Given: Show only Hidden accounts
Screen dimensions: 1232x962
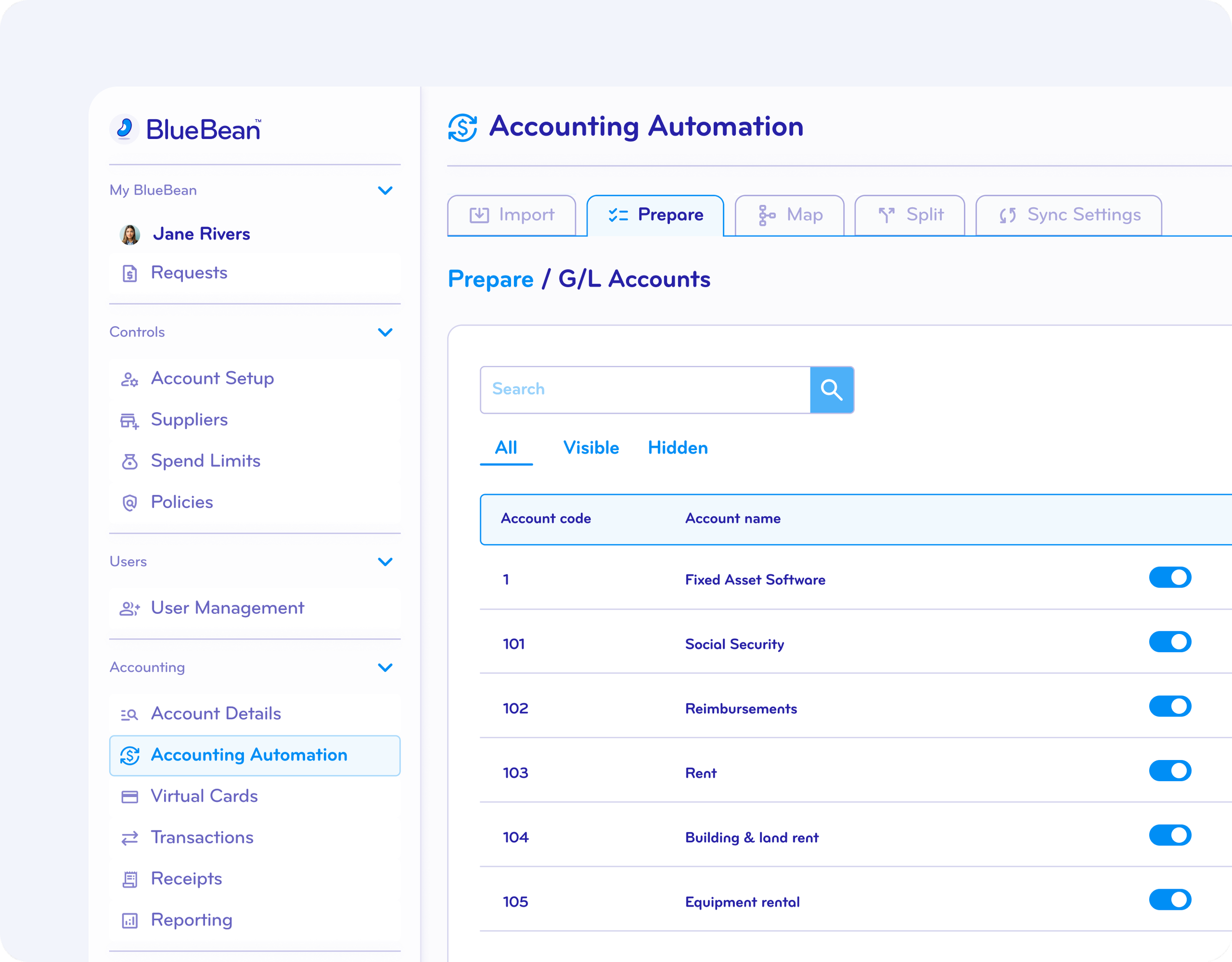Looking at the screenshot, I should tap(678, 447).
